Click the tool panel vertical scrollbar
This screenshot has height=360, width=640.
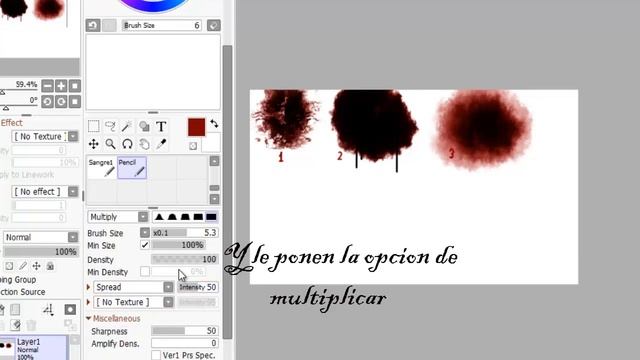pyautogui.click(x=227, y=192)
